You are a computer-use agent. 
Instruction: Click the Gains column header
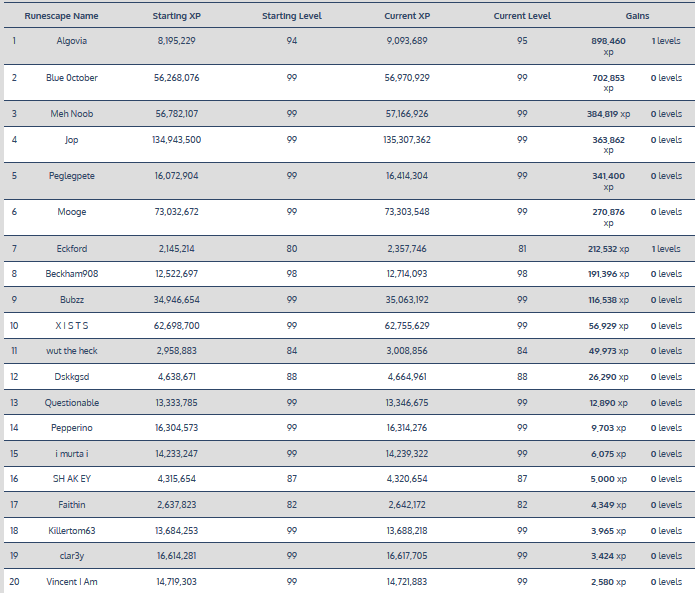pos(637,17)
